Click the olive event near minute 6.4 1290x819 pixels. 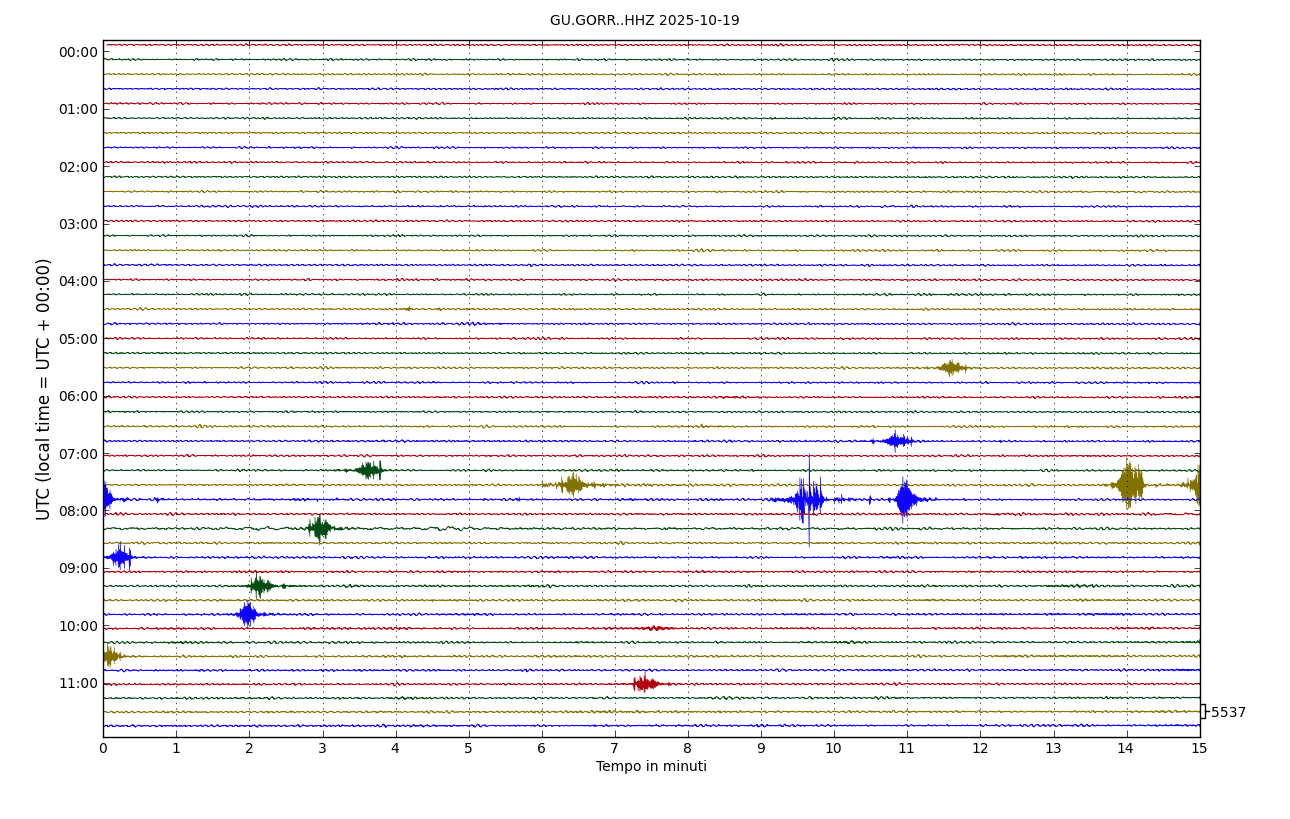point(572,485)
